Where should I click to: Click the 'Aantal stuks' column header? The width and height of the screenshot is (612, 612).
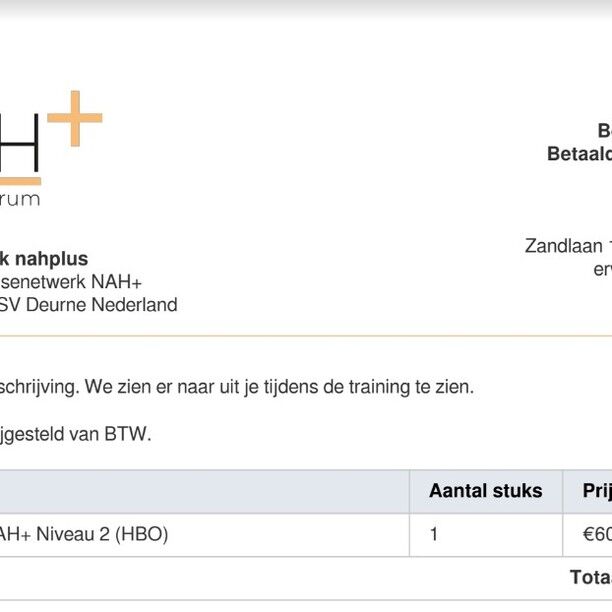486,491
